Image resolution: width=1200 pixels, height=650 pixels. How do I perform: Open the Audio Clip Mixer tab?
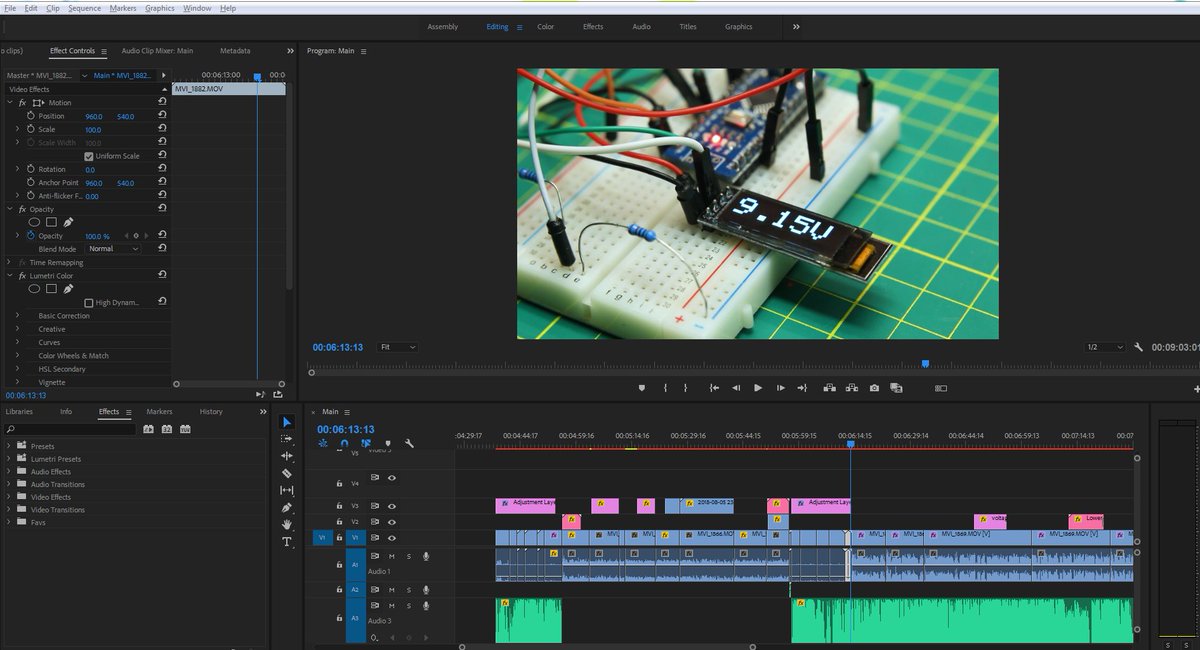coord(157,50)
